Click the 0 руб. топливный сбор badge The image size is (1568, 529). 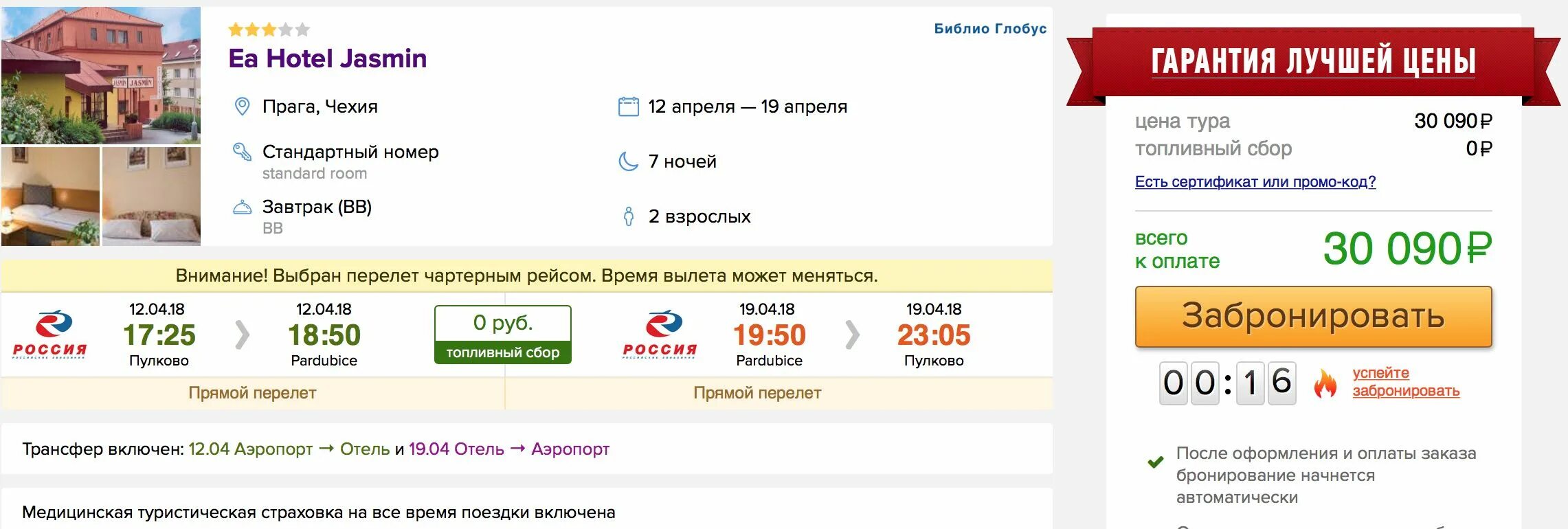(502, 335)
